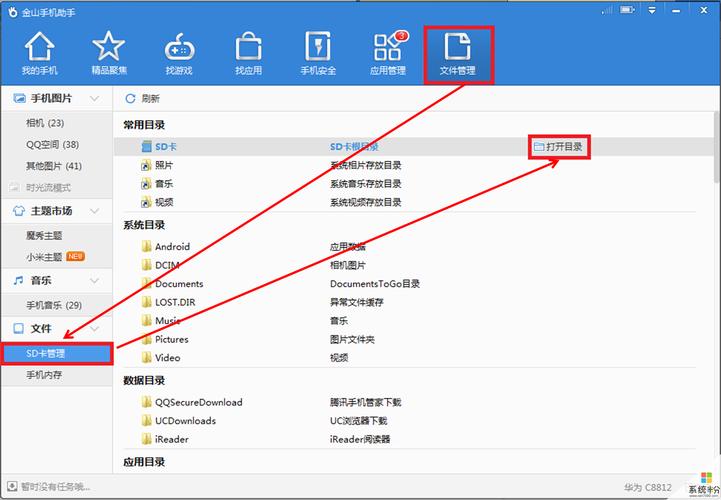Viewport: 721px width, 500px height.
Task: Switch to the 文件管理 tab
Action: tap(458, 54)
